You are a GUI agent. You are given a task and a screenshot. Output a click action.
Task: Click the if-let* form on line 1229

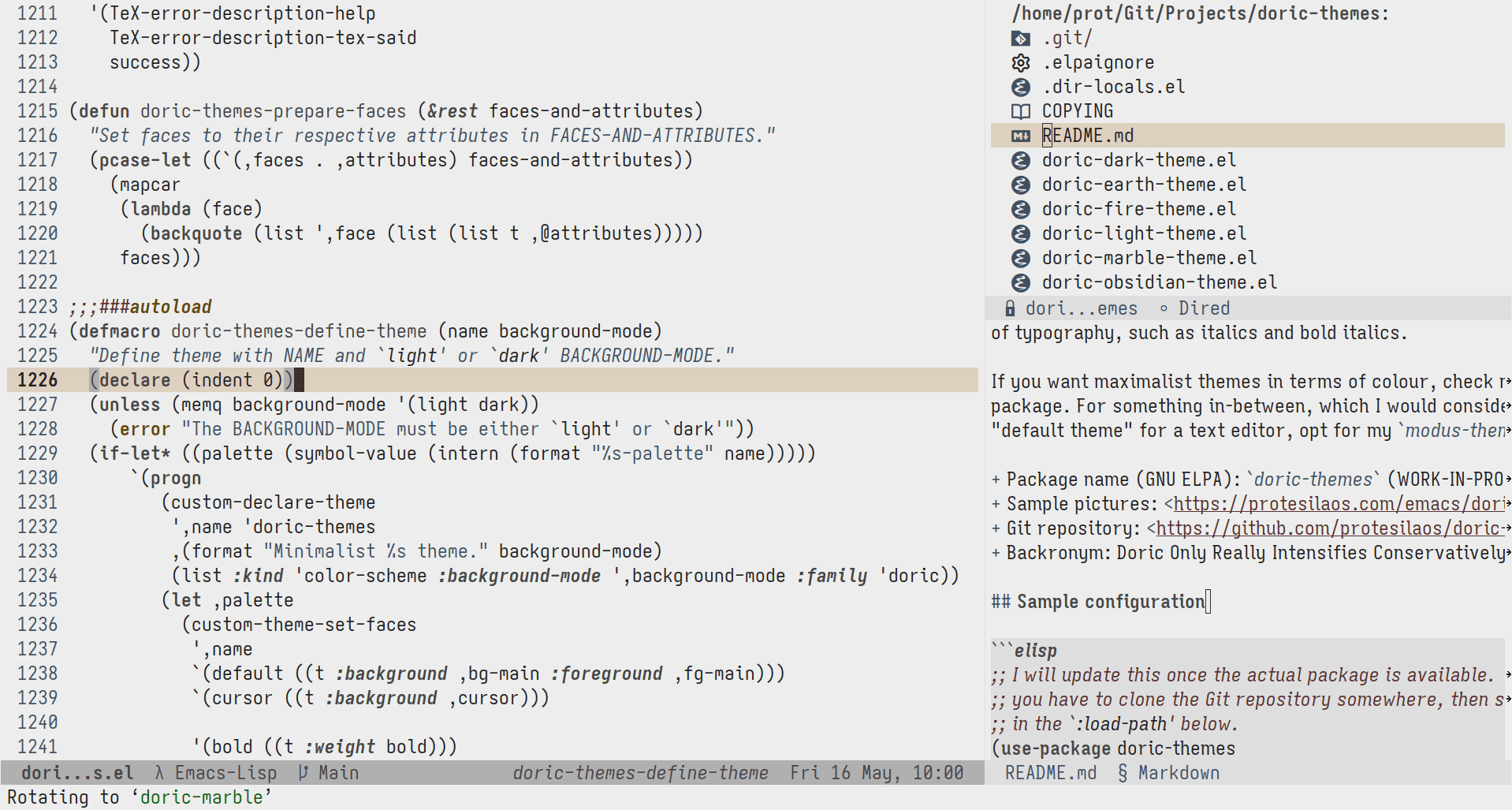click(135, 454)
